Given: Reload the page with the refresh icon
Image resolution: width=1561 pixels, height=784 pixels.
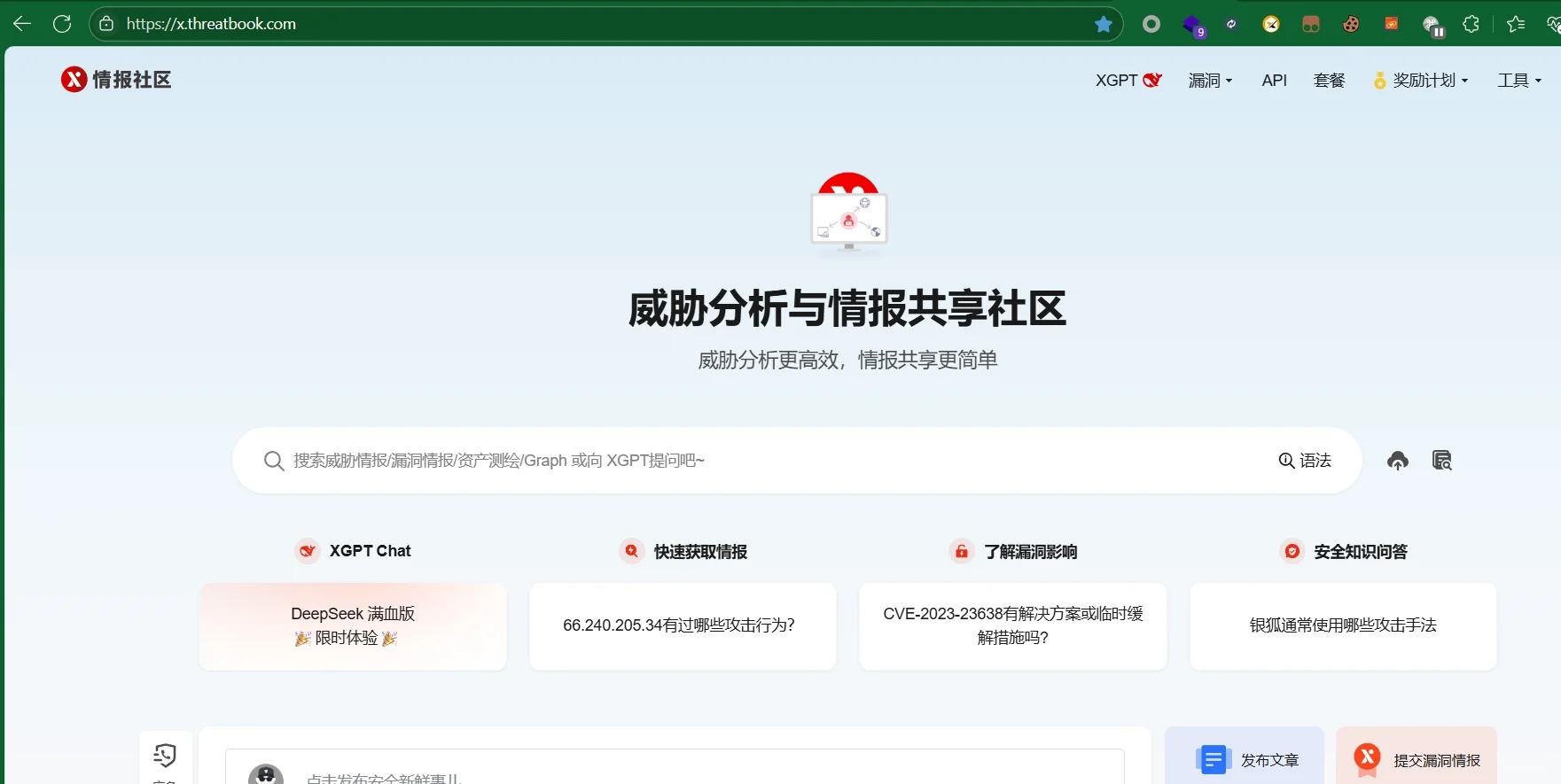Looking at the screenshot, I should [62, 24].
